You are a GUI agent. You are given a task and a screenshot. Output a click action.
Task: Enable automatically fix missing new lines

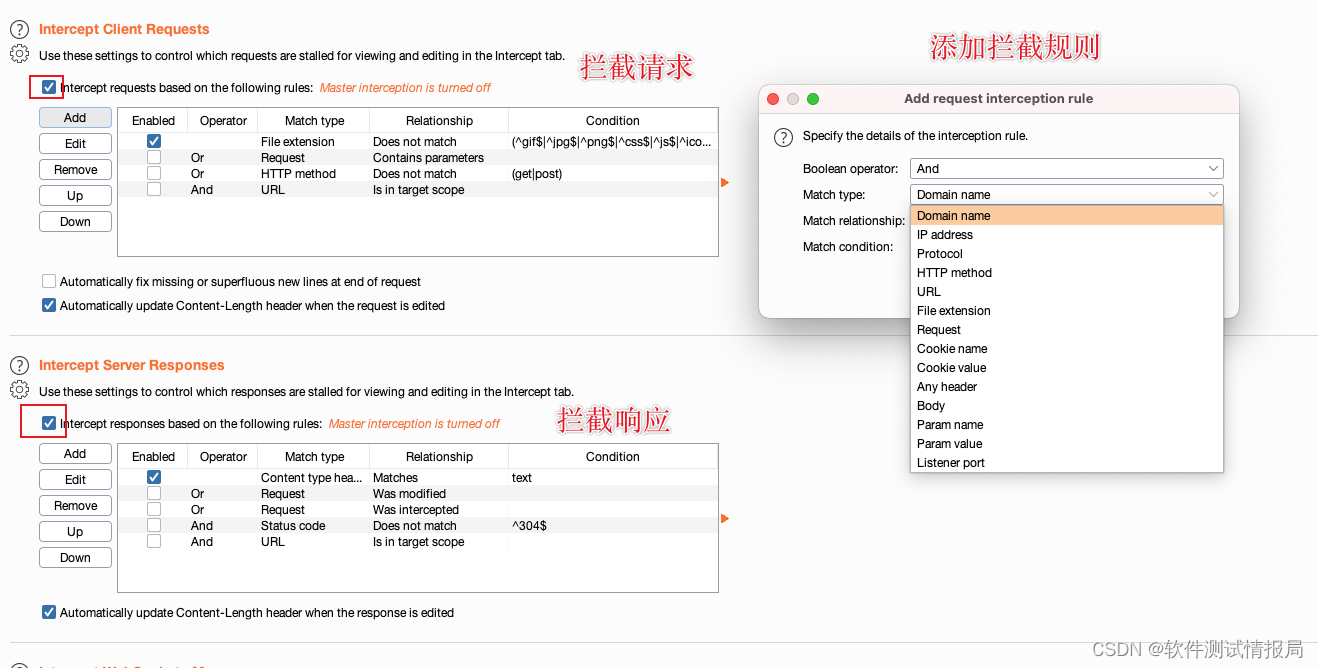pyautogui.click(x=49, y=282)
